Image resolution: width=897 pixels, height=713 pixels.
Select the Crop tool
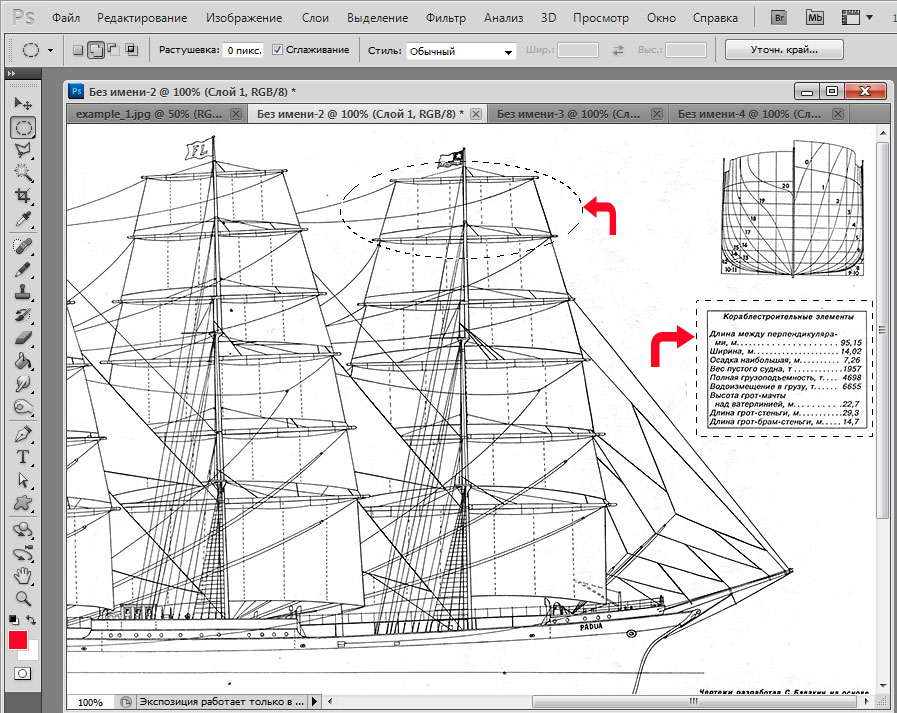click(22, 196)
